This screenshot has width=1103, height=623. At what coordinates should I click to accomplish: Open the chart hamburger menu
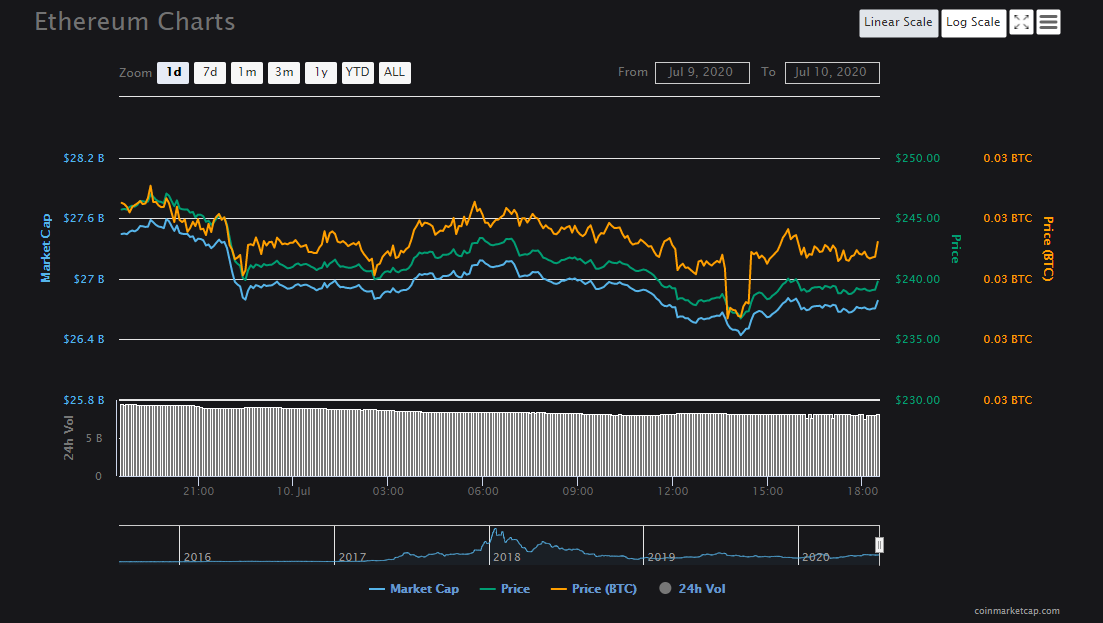(1048, 22)
